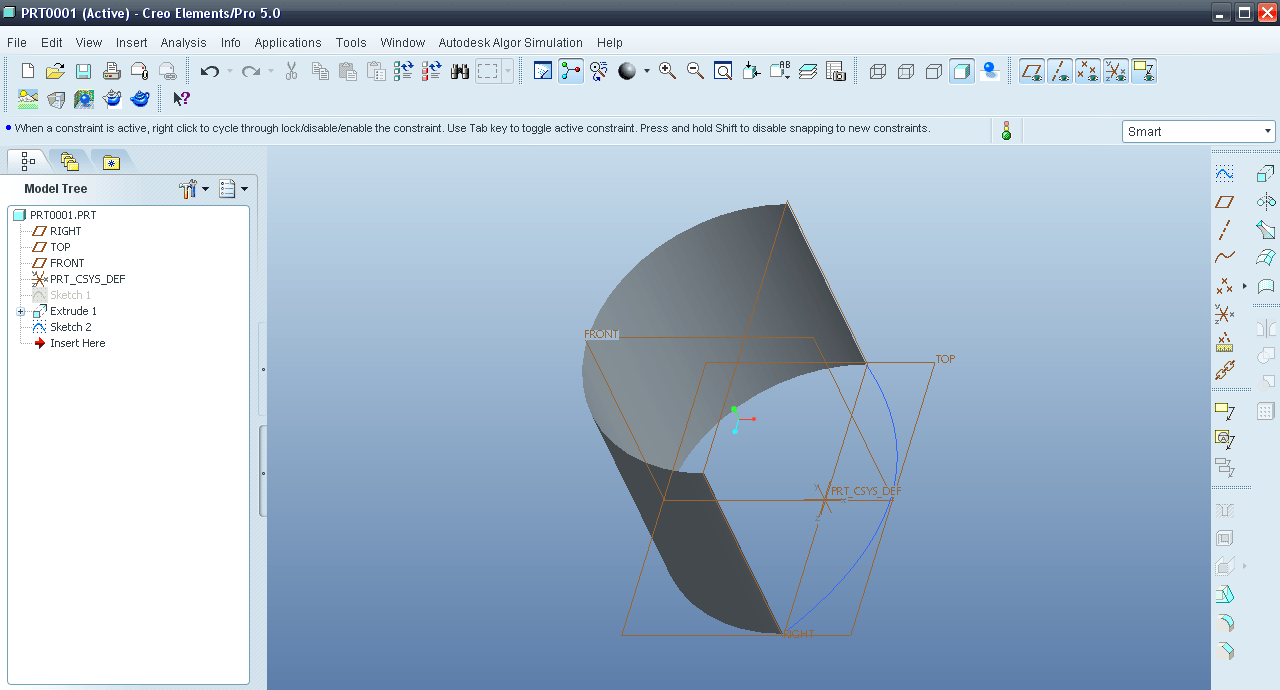Screen dimensions: 1280x690
Task: Select the Style surface tool
Action: pos(1266,286)
